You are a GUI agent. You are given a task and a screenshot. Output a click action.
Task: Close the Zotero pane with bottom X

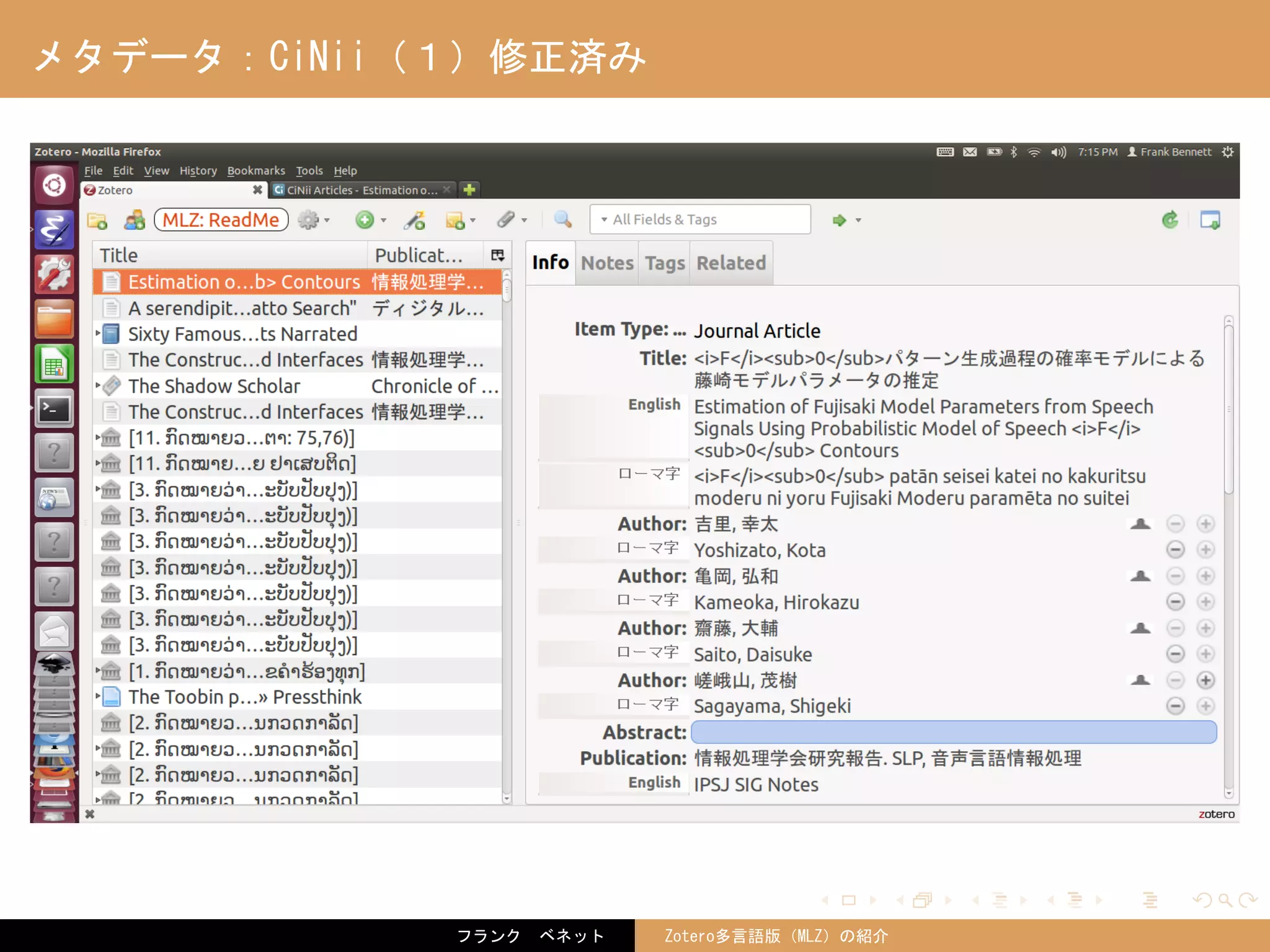point(90,814)
